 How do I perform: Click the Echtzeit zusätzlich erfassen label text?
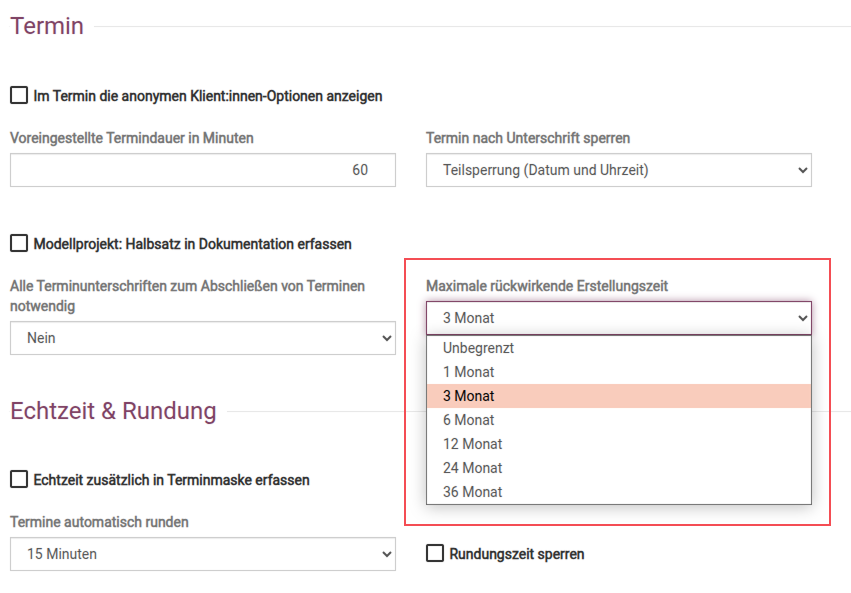click(171, 480)
